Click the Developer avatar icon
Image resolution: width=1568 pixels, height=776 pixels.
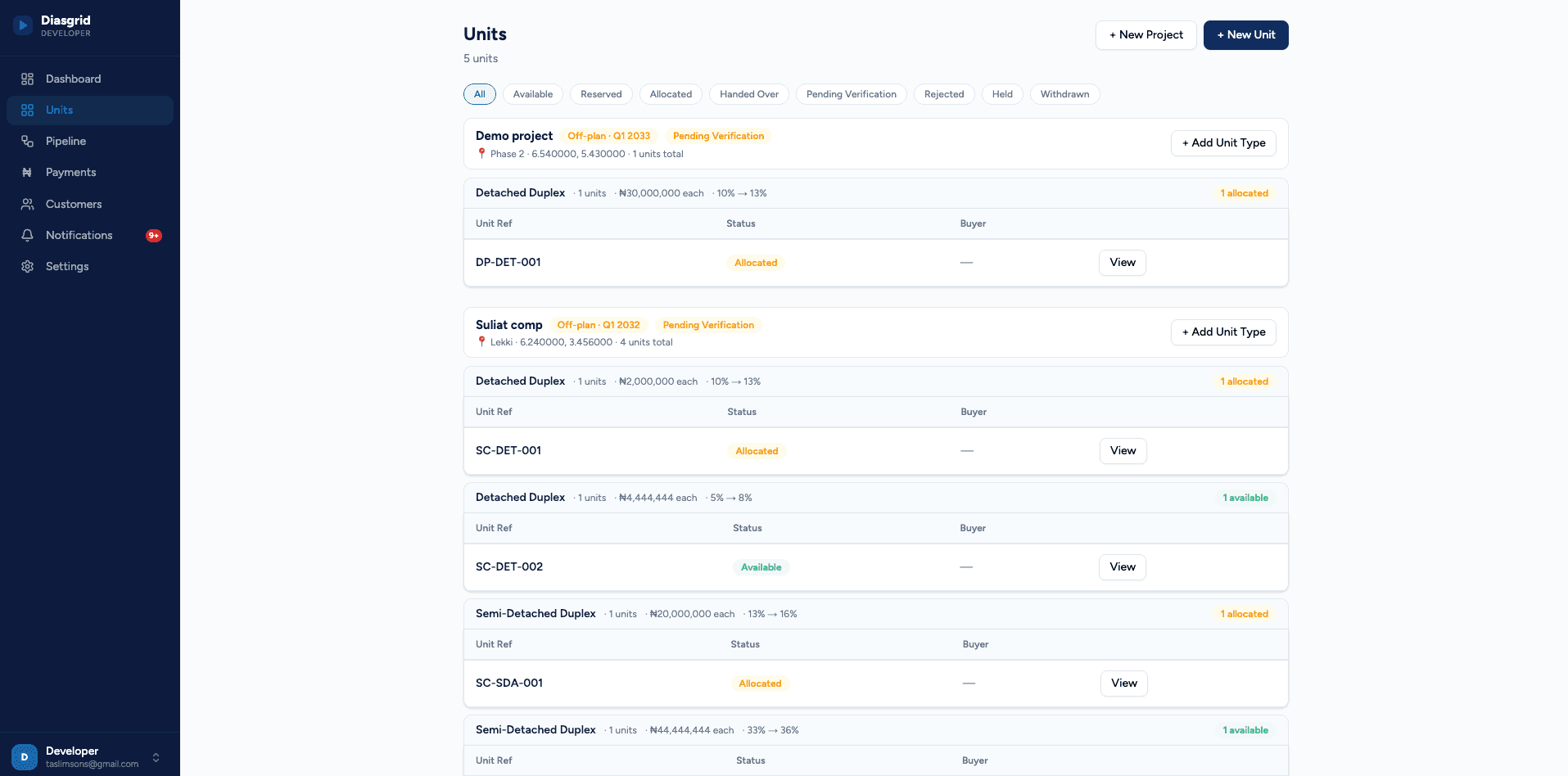coord(25,757)
